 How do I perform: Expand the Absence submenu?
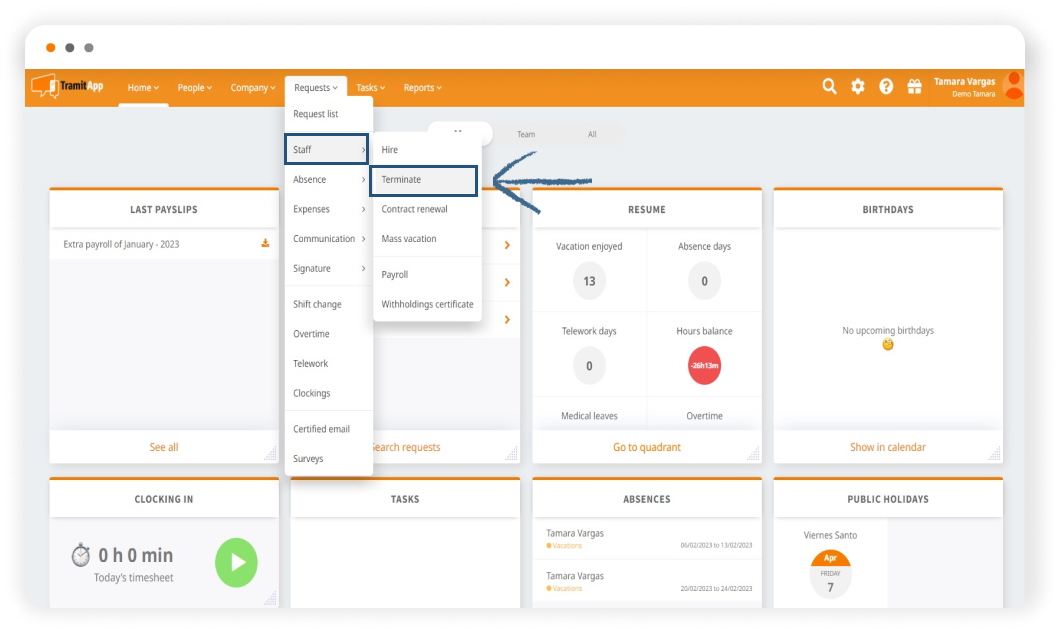(327, 180)
